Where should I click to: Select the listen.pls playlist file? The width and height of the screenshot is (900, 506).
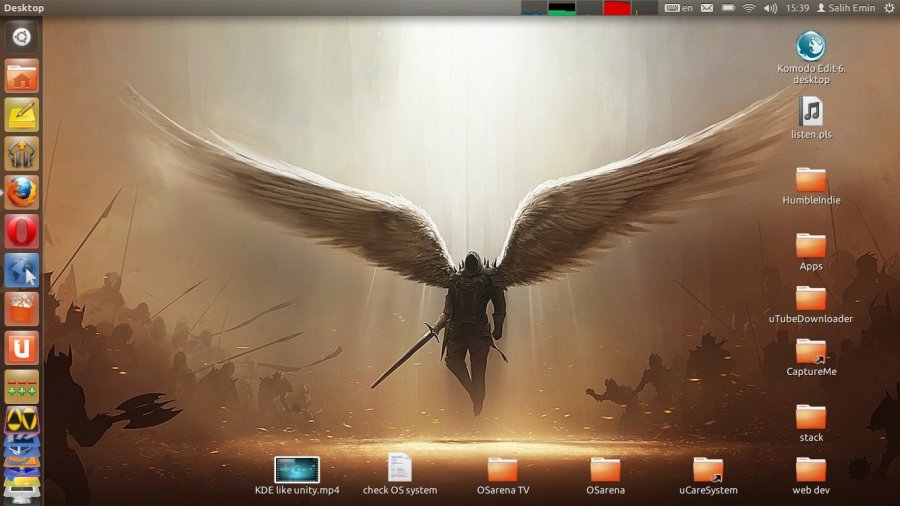(811, 118)
